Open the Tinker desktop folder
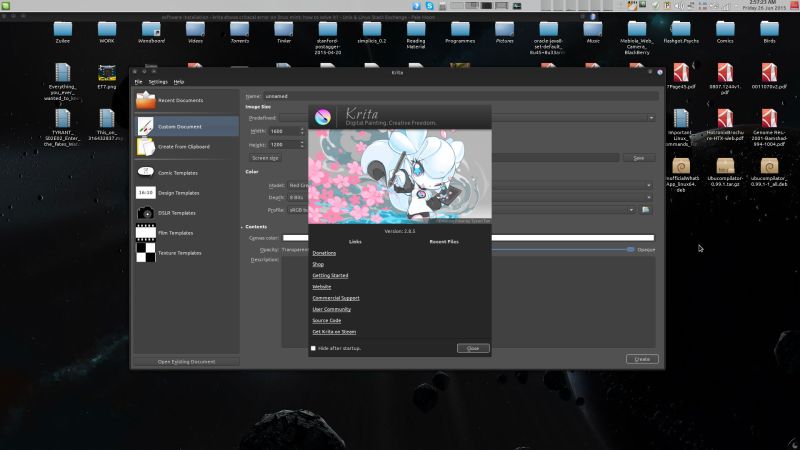Image resolution: width=800 pixels, height=450 pixels. coord(284,32)
